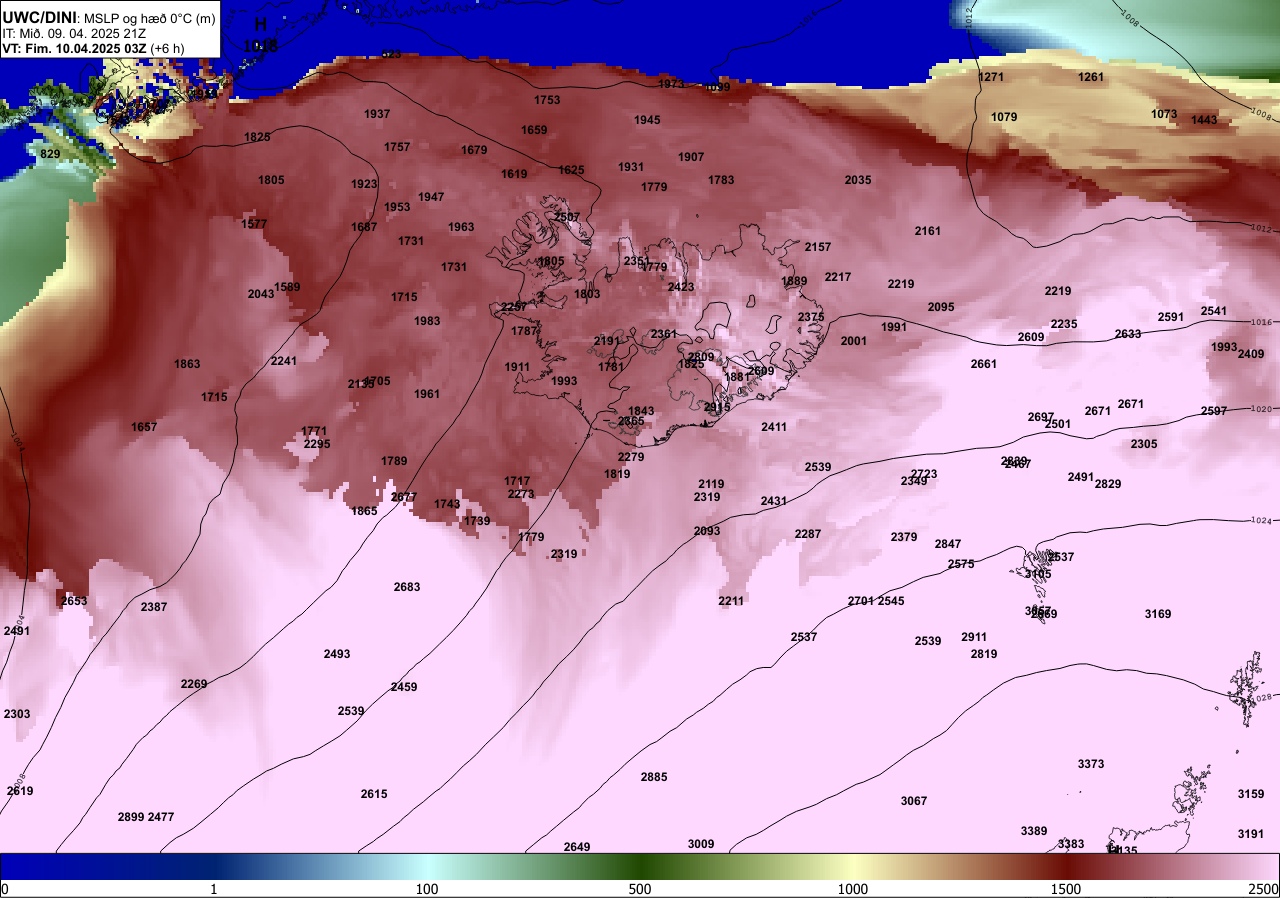
Task: Pick the 1679 data label
Action: pos(474,150)
